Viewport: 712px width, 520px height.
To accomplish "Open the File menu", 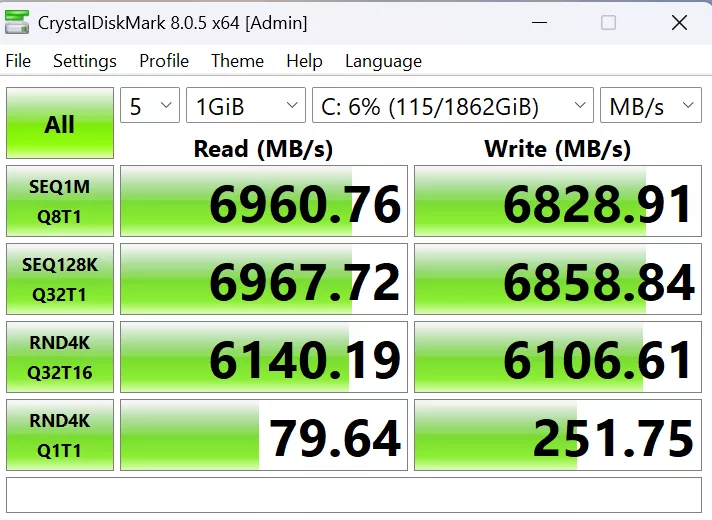I will 18,61.
